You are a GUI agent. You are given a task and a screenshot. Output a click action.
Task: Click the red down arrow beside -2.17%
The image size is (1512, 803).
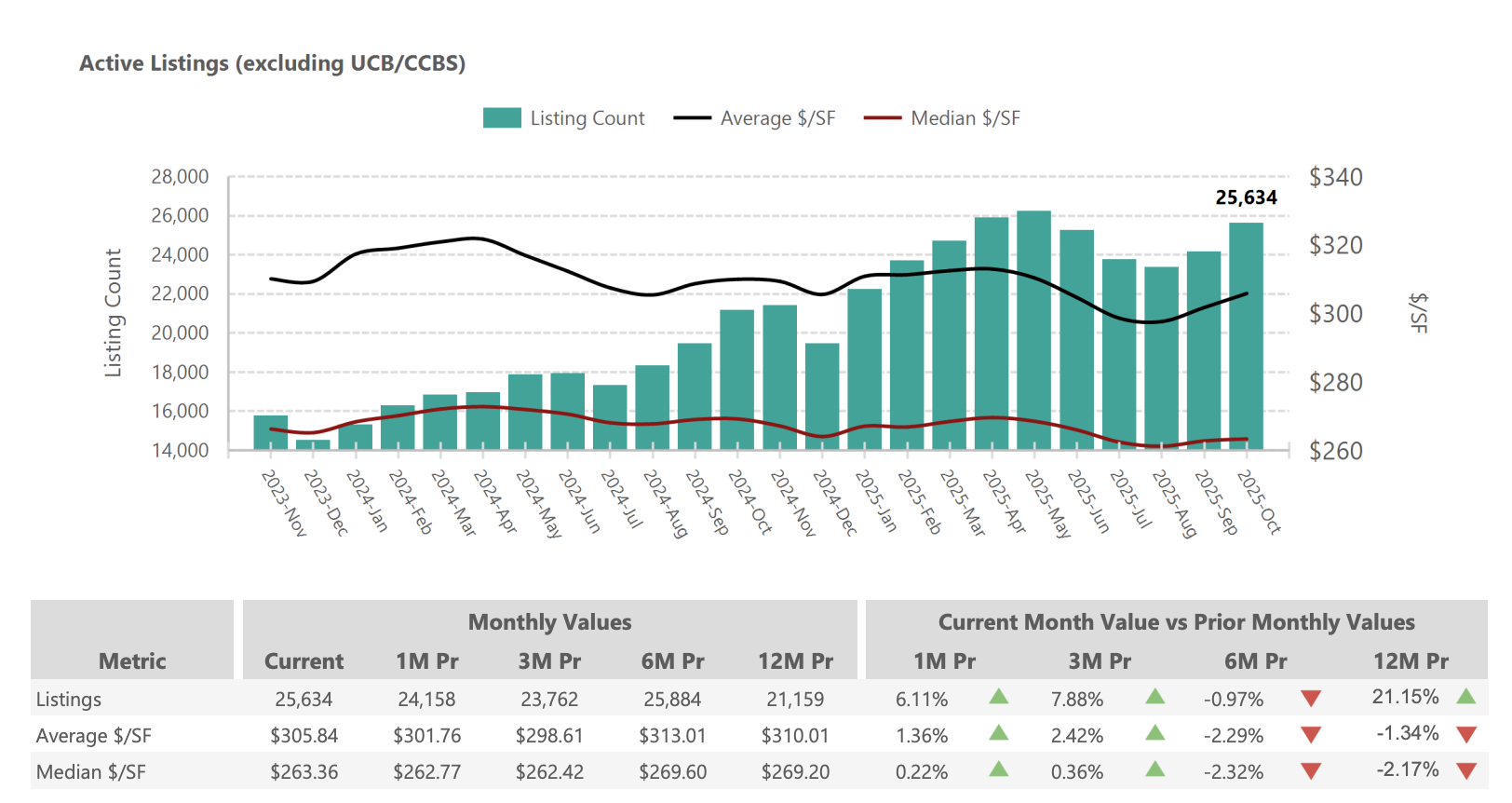point(1466,770)
